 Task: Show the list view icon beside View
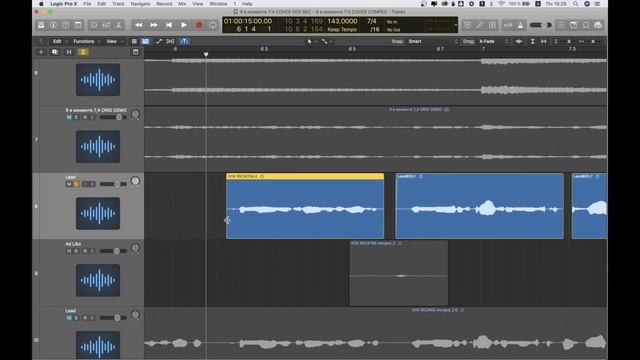134,41
